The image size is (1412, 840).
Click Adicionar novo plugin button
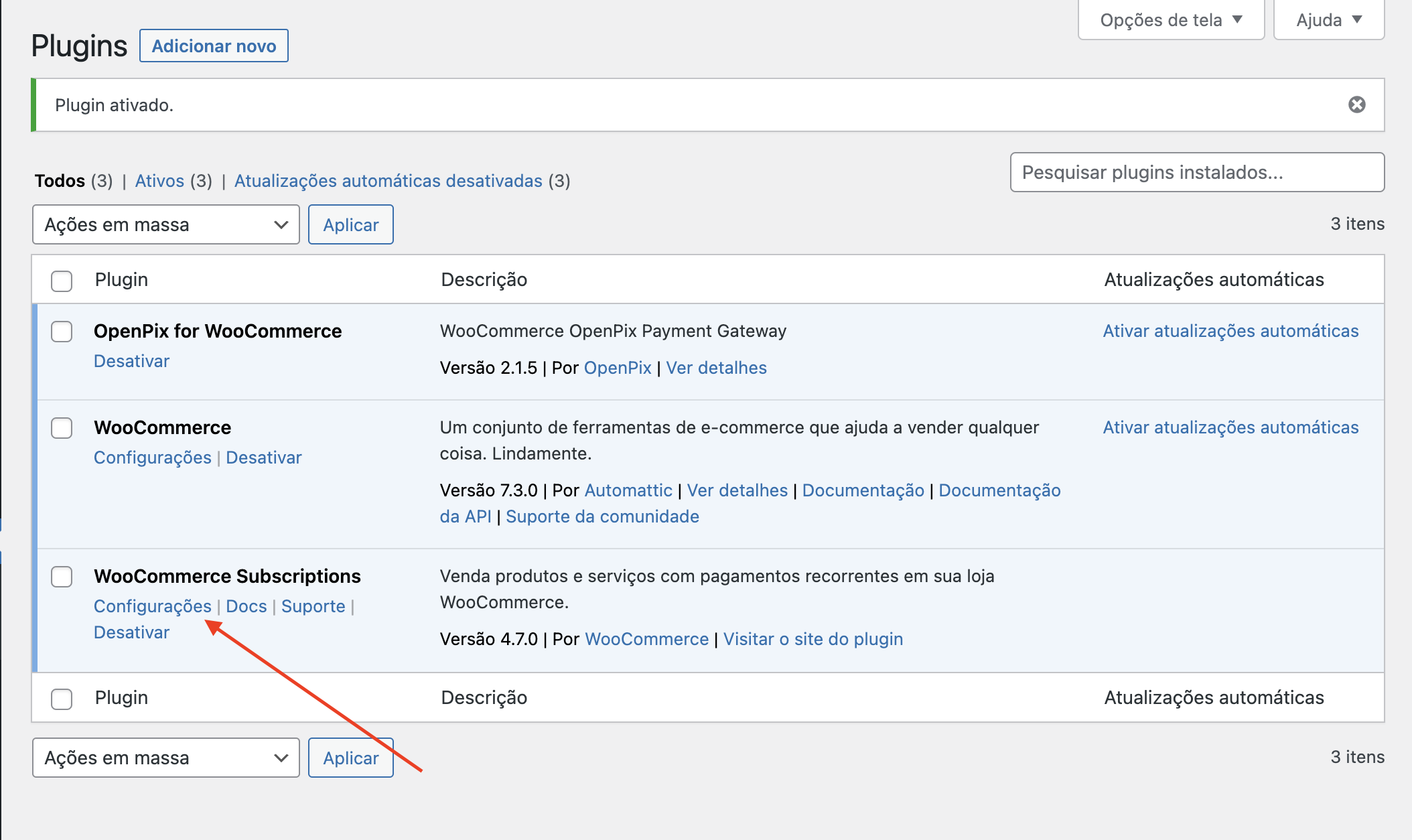click(x=213, y=46)
